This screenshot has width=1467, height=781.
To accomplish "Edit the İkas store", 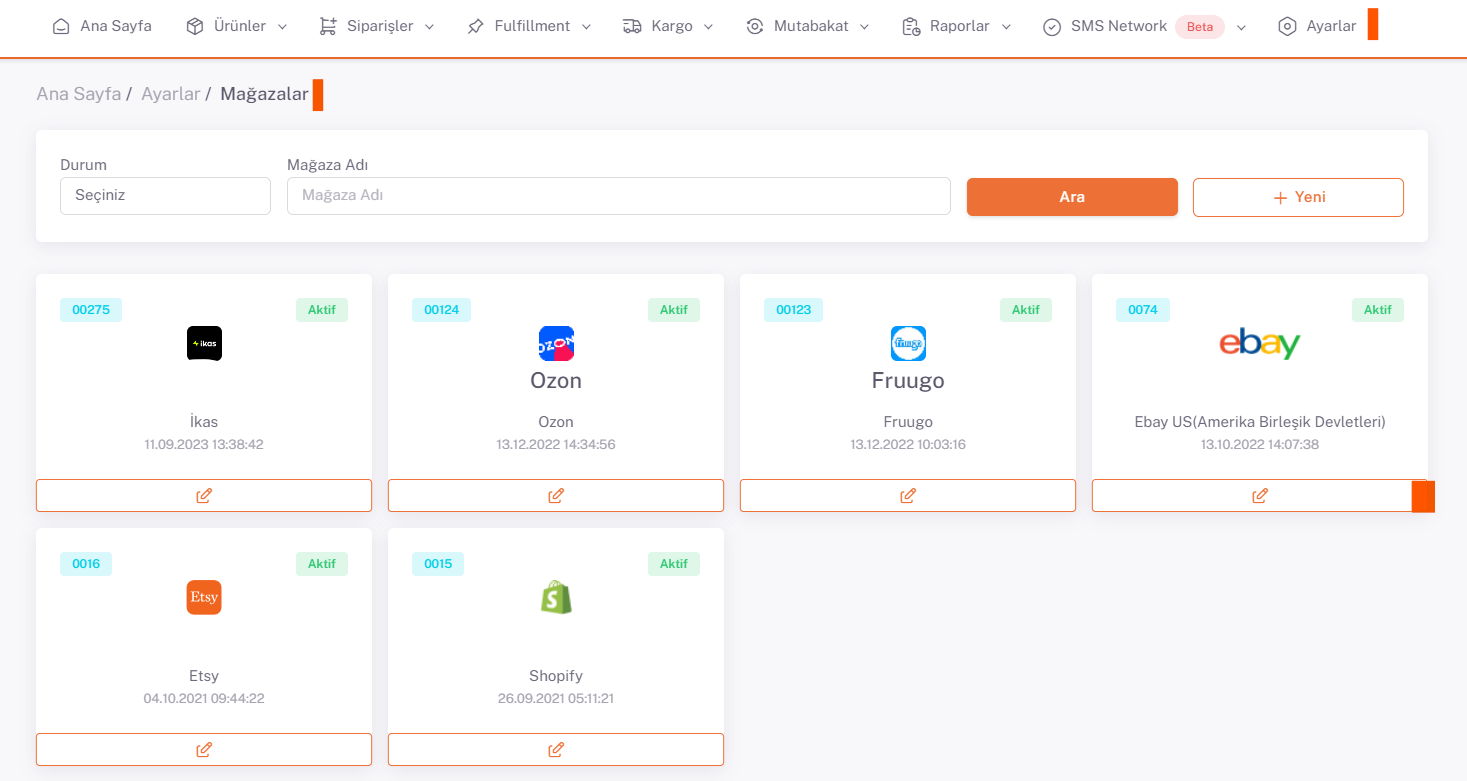I will click(204, 496).
